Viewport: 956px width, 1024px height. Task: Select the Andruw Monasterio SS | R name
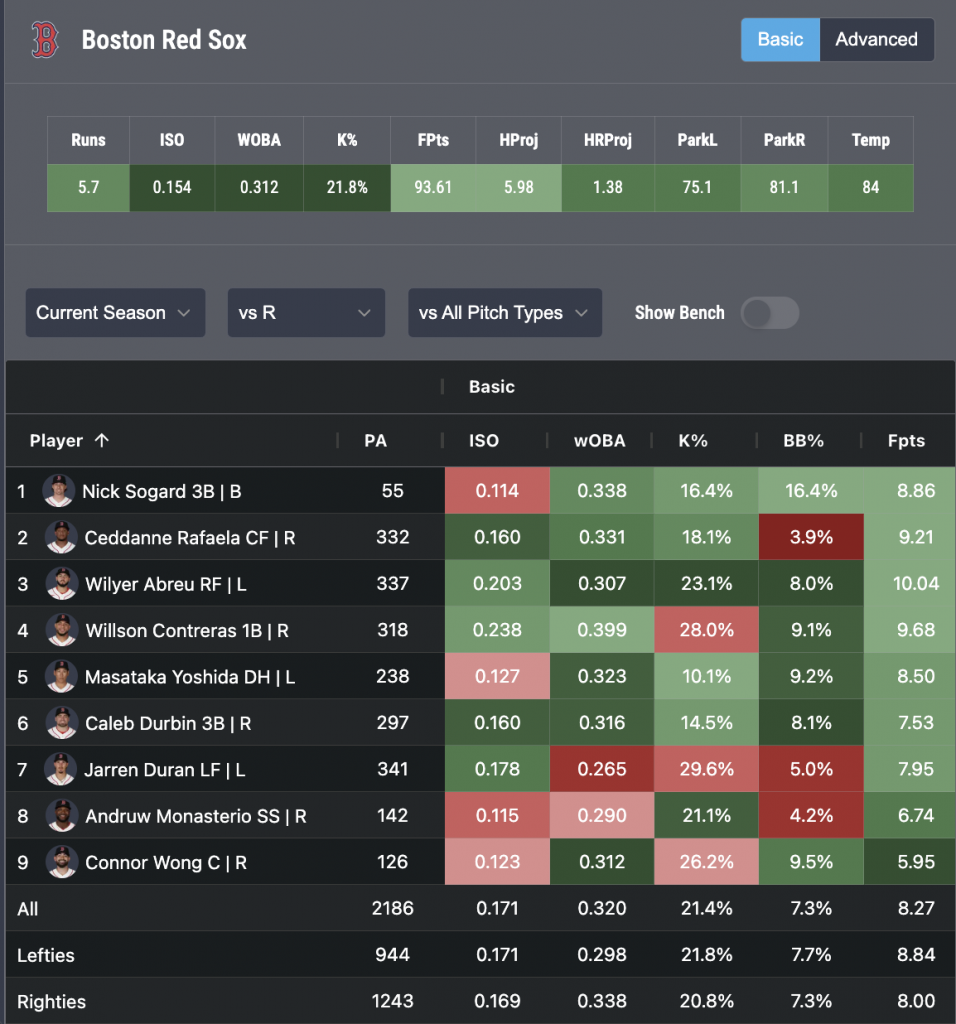(195, 816)
